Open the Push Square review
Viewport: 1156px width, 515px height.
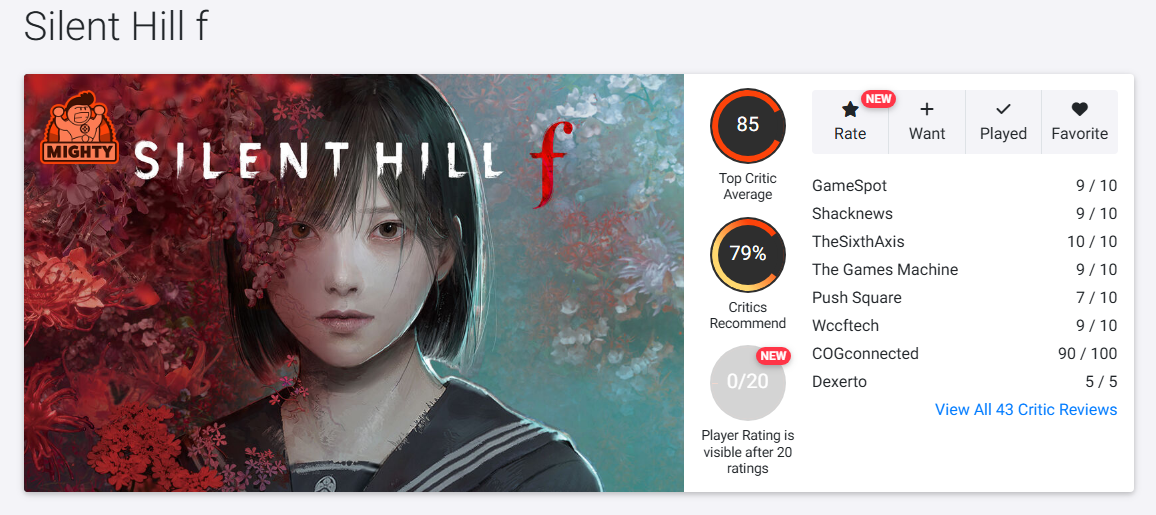coord(964,298)
